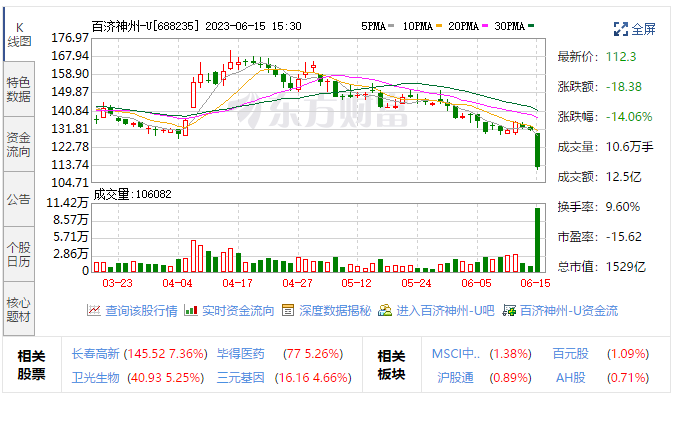Screen dimensions: 675x421
Task: Click the 04-17 date axis label
Action: (237, 283)
